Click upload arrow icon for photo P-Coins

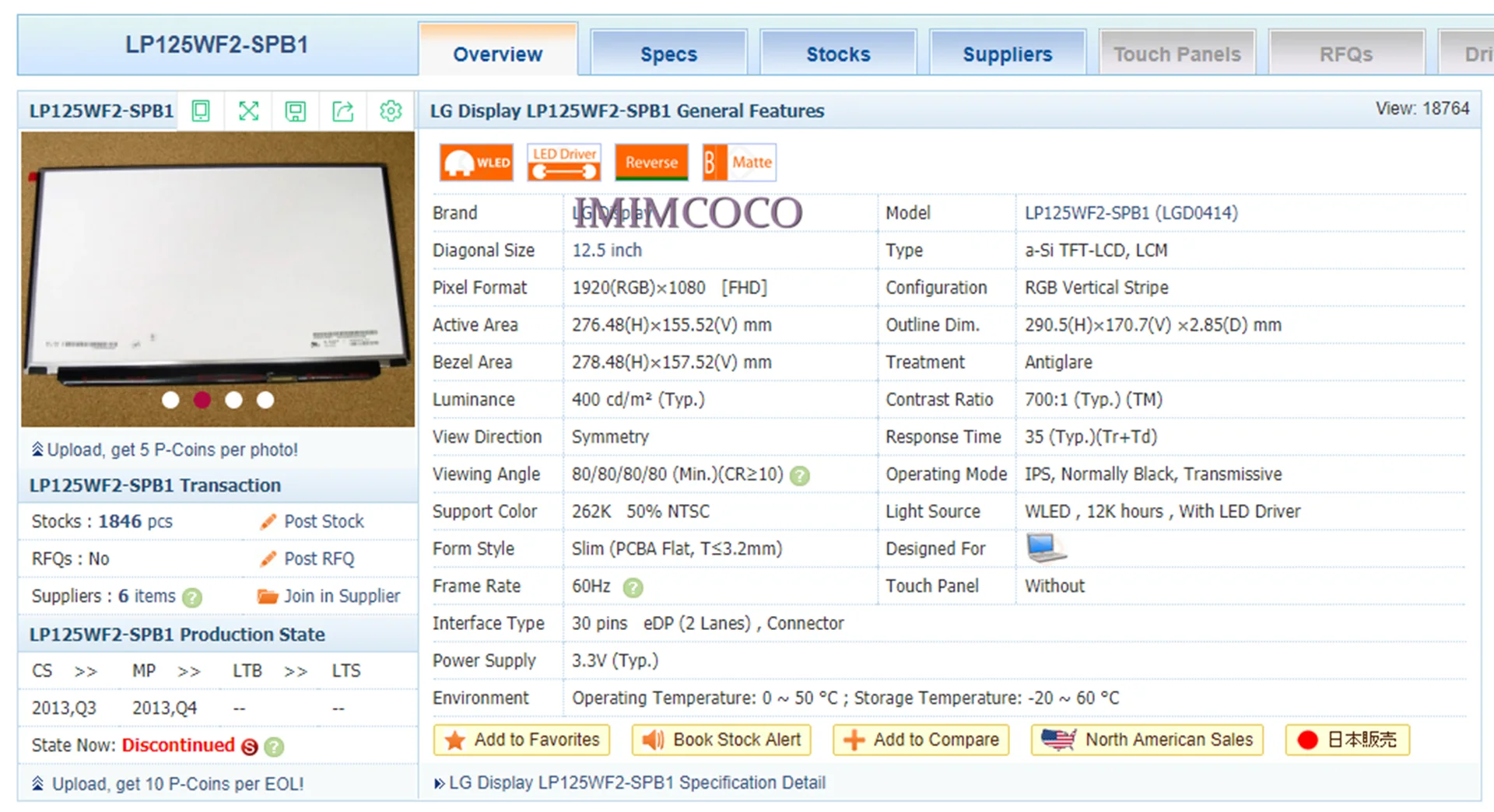[x=37, y=449]
